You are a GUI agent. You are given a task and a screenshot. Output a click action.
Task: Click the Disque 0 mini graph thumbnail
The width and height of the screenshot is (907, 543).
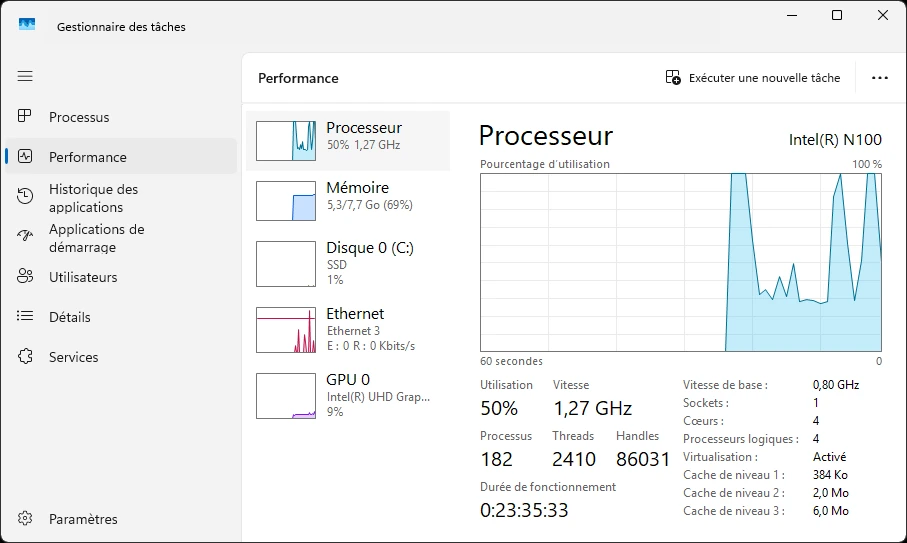coord(286,264)
